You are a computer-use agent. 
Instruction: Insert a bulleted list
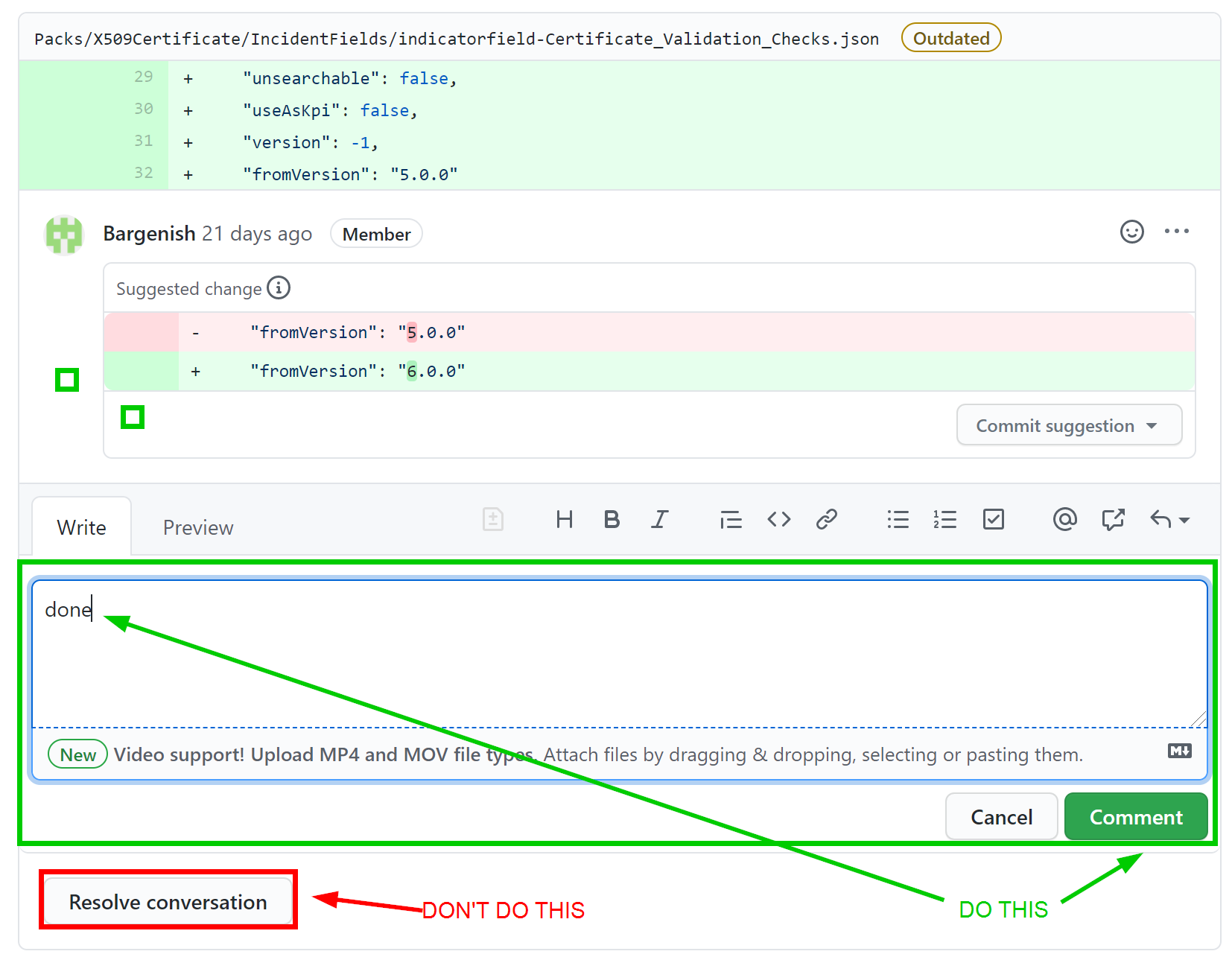[898, 519]
